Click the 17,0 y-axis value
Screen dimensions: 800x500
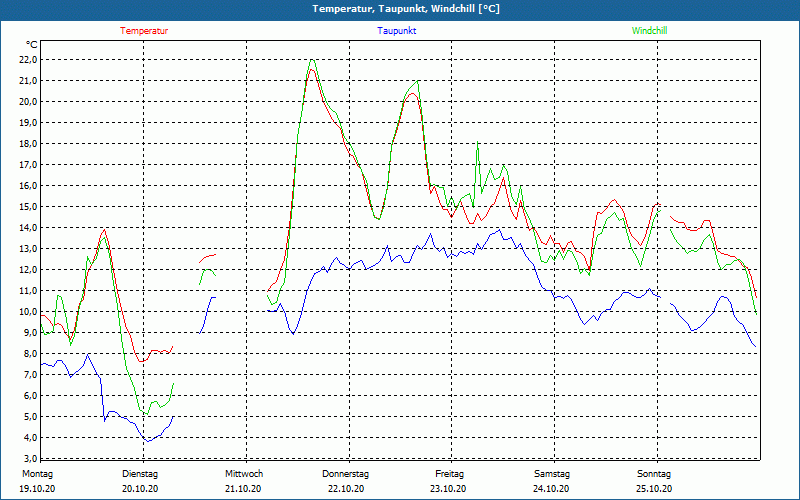[x=29, y=165]
